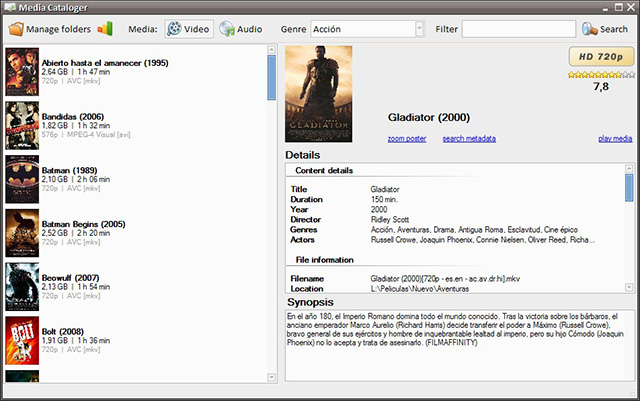
Task: Click the large Gladiator poster image
Action: [x=318, y=94]
